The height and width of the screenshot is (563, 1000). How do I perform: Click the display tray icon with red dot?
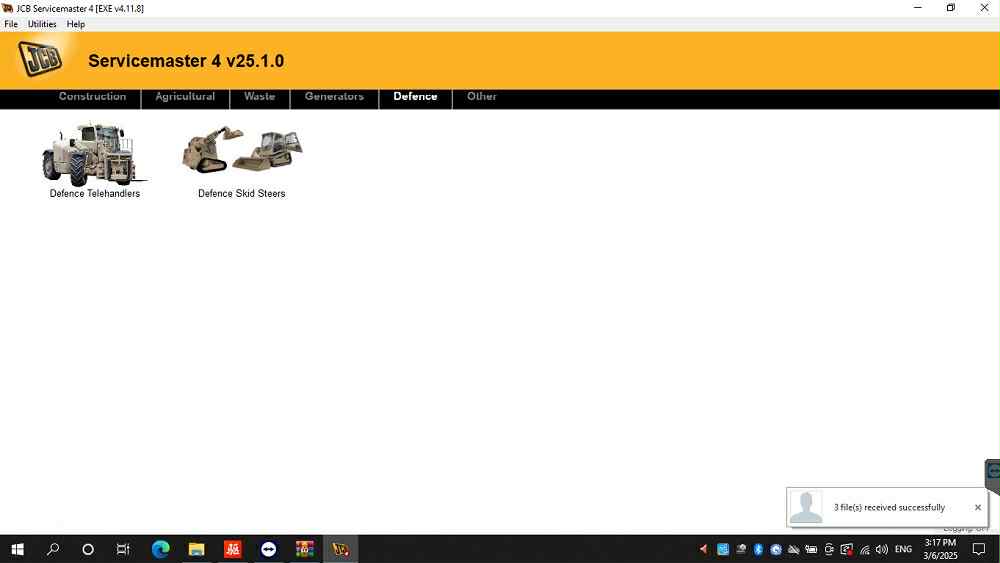(847, 549)
